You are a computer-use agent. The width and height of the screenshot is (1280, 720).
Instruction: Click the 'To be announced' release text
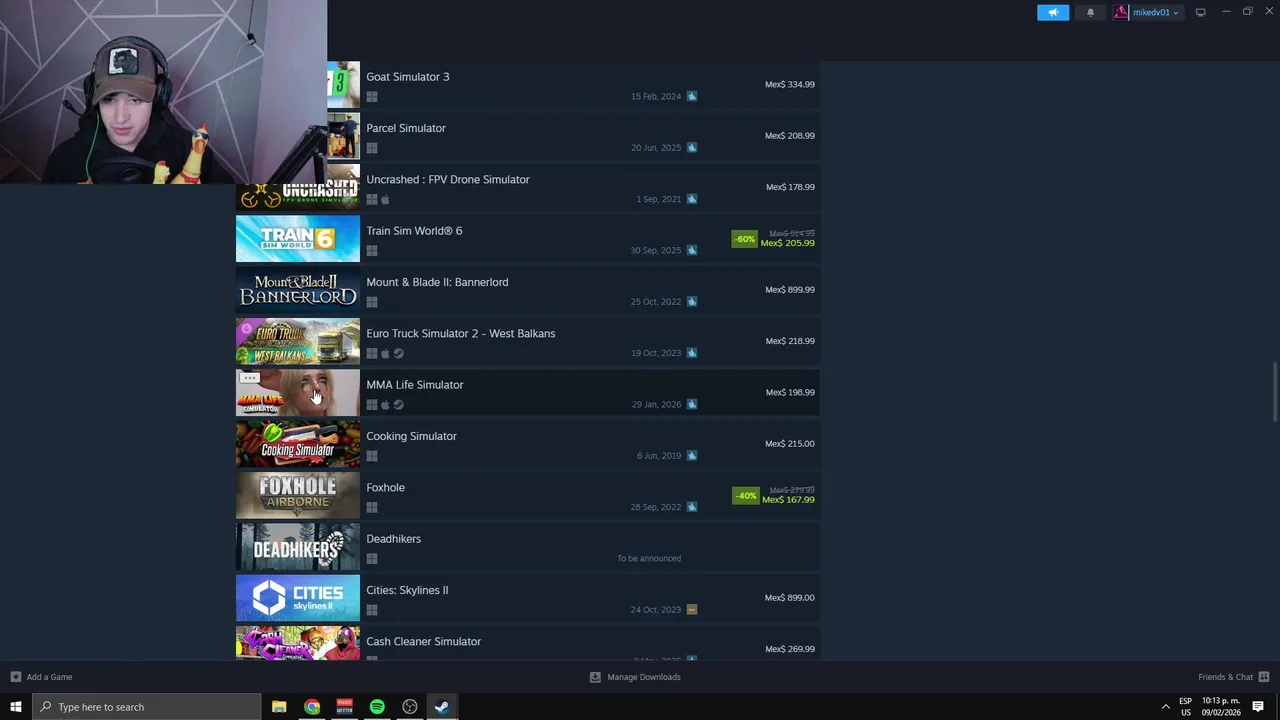click(x=649, y=558)
